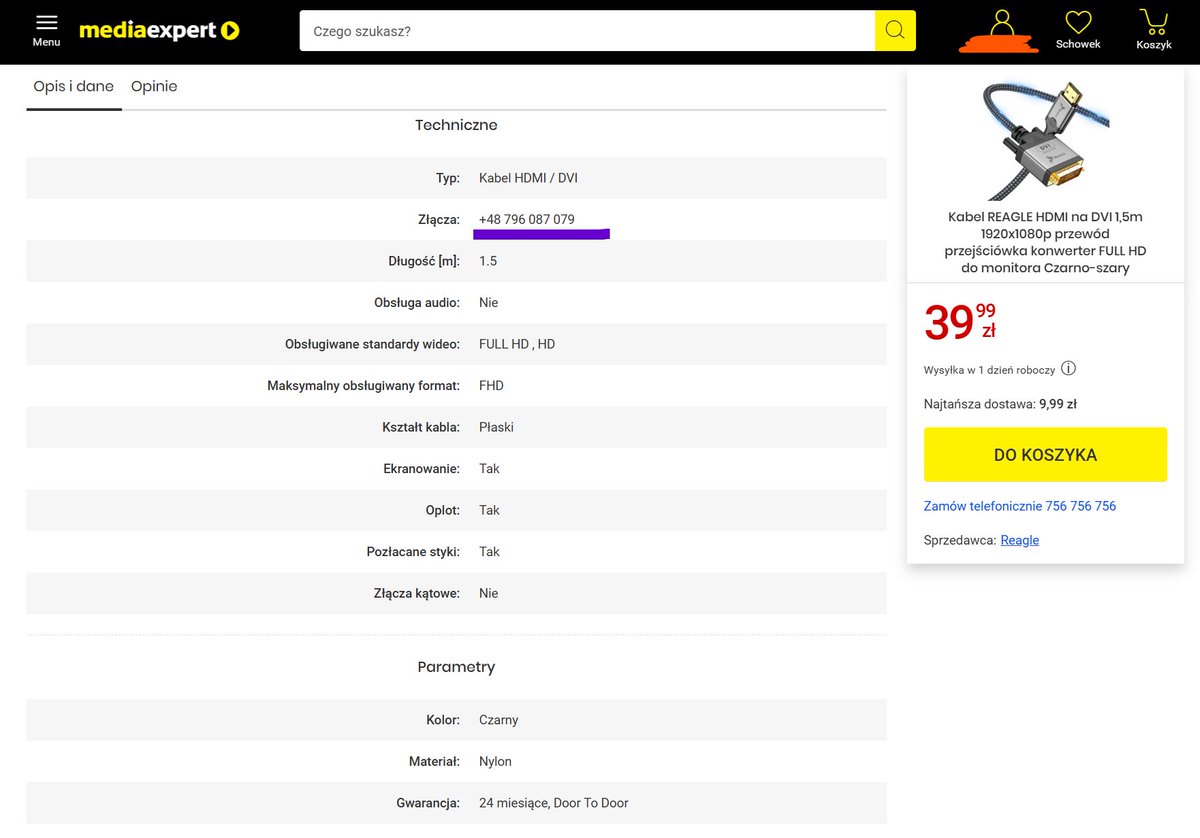The width and height of the screenshot is (1200, 838).
Task: Click the HDMI DVI cable product thumbnail
Action: (1045, 140)
